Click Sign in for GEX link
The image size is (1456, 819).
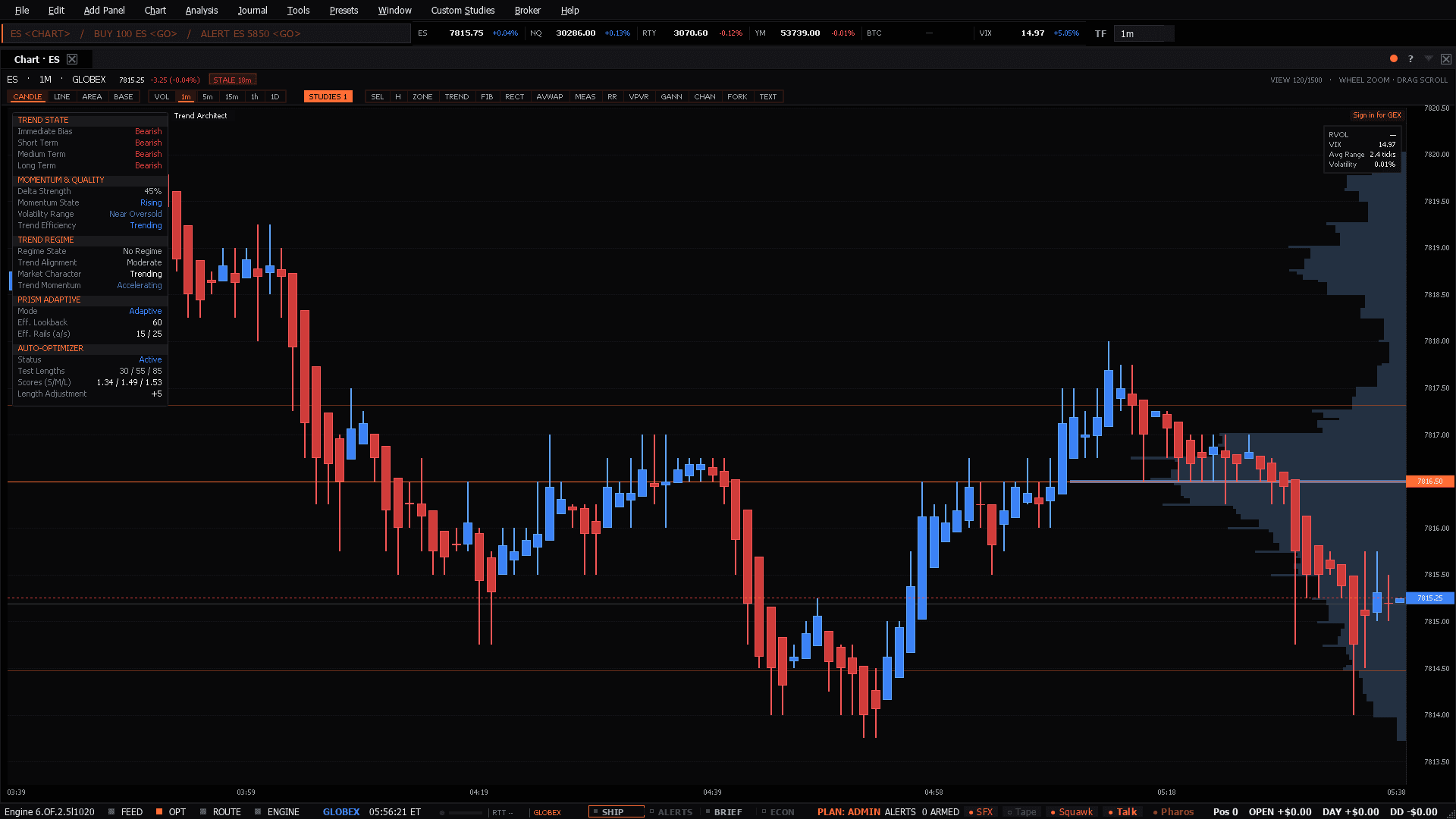[1376, 115]
